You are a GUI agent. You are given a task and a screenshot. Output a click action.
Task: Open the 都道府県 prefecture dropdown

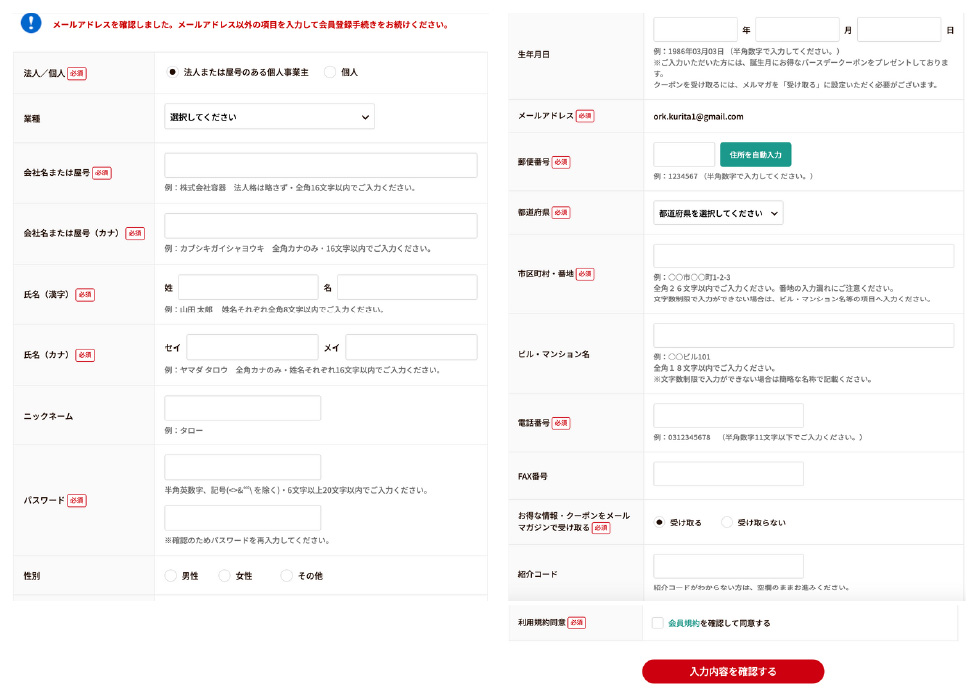tap(717, 212)
